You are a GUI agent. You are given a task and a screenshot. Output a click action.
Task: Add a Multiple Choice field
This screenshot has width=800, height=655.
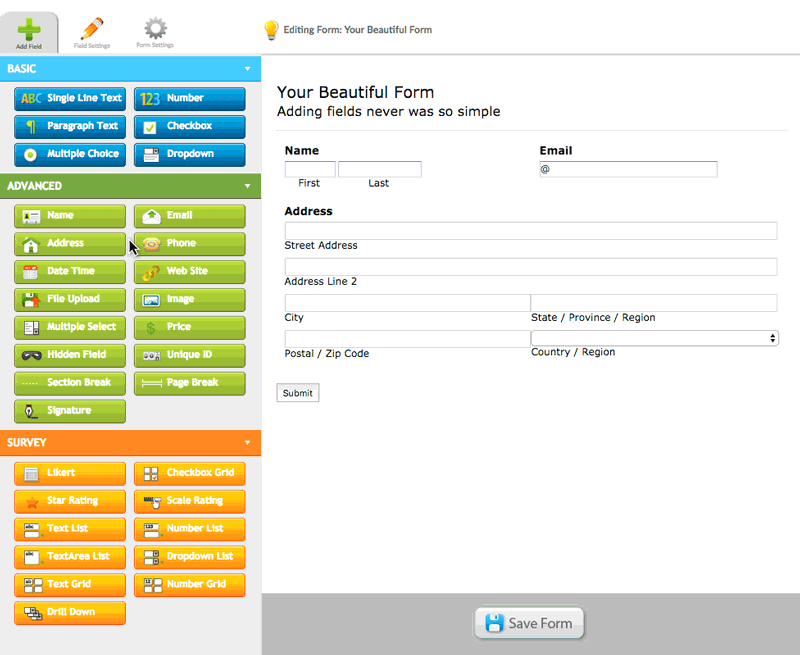(70, 154)
